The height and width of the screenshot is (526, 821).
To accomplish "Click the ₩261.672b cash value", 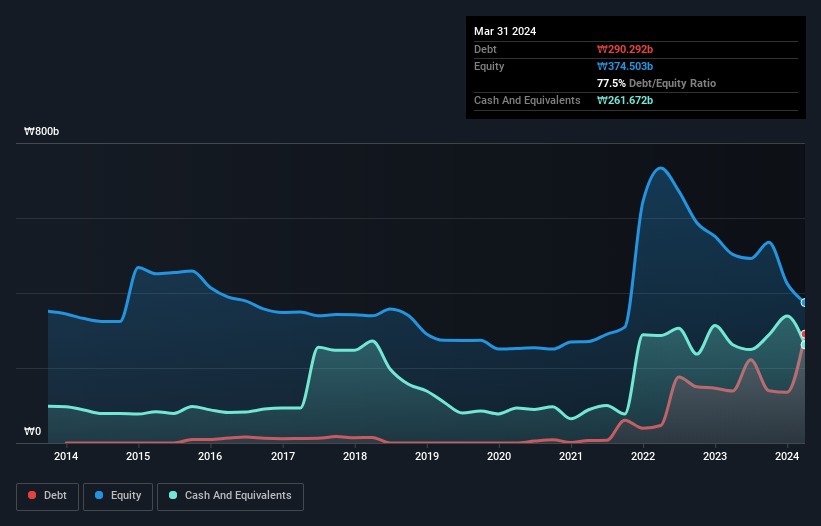I will [625, 100].
